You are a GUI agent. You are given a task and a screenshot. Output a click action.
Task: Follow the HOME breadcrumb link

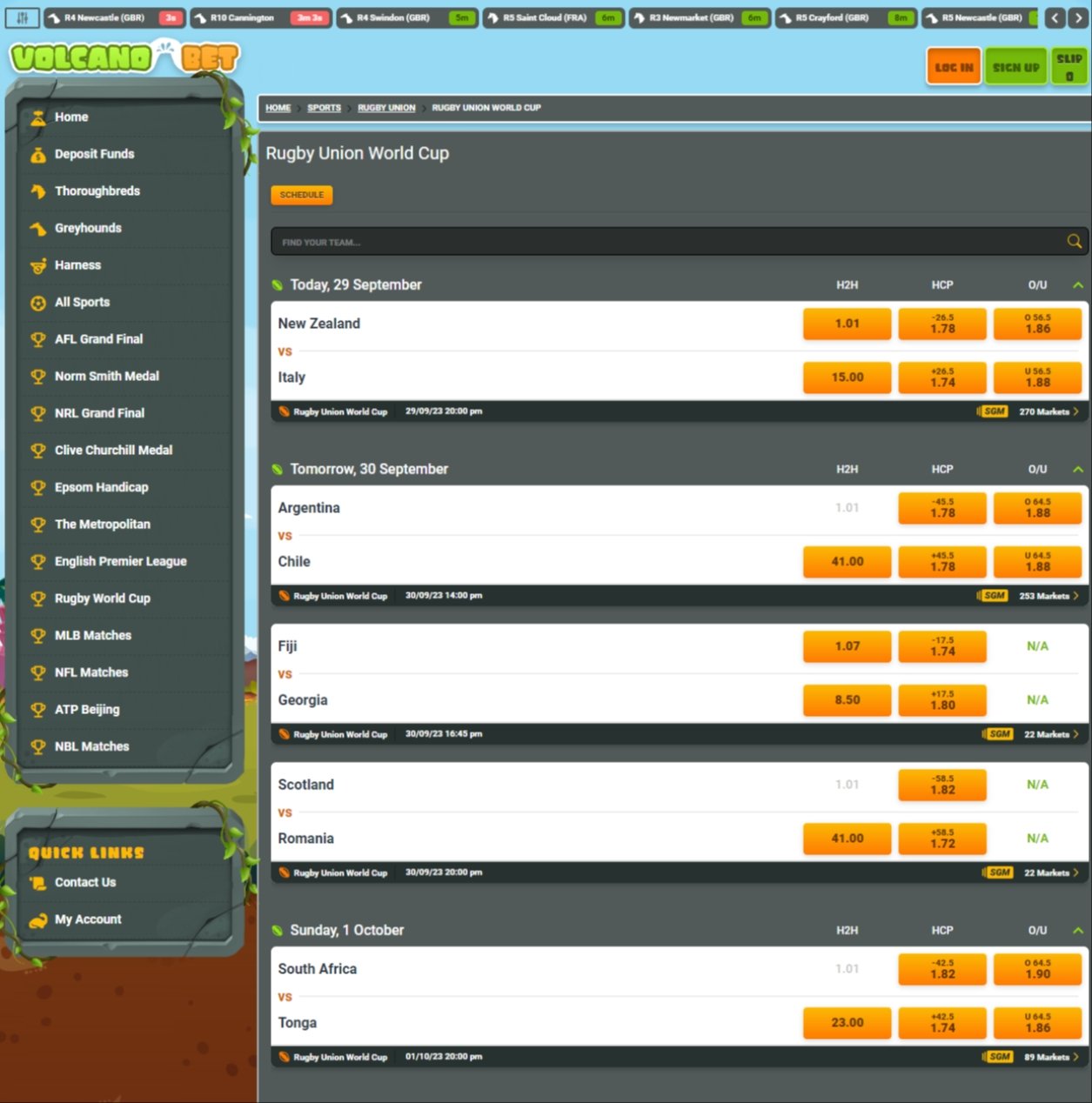pos(278,108)
